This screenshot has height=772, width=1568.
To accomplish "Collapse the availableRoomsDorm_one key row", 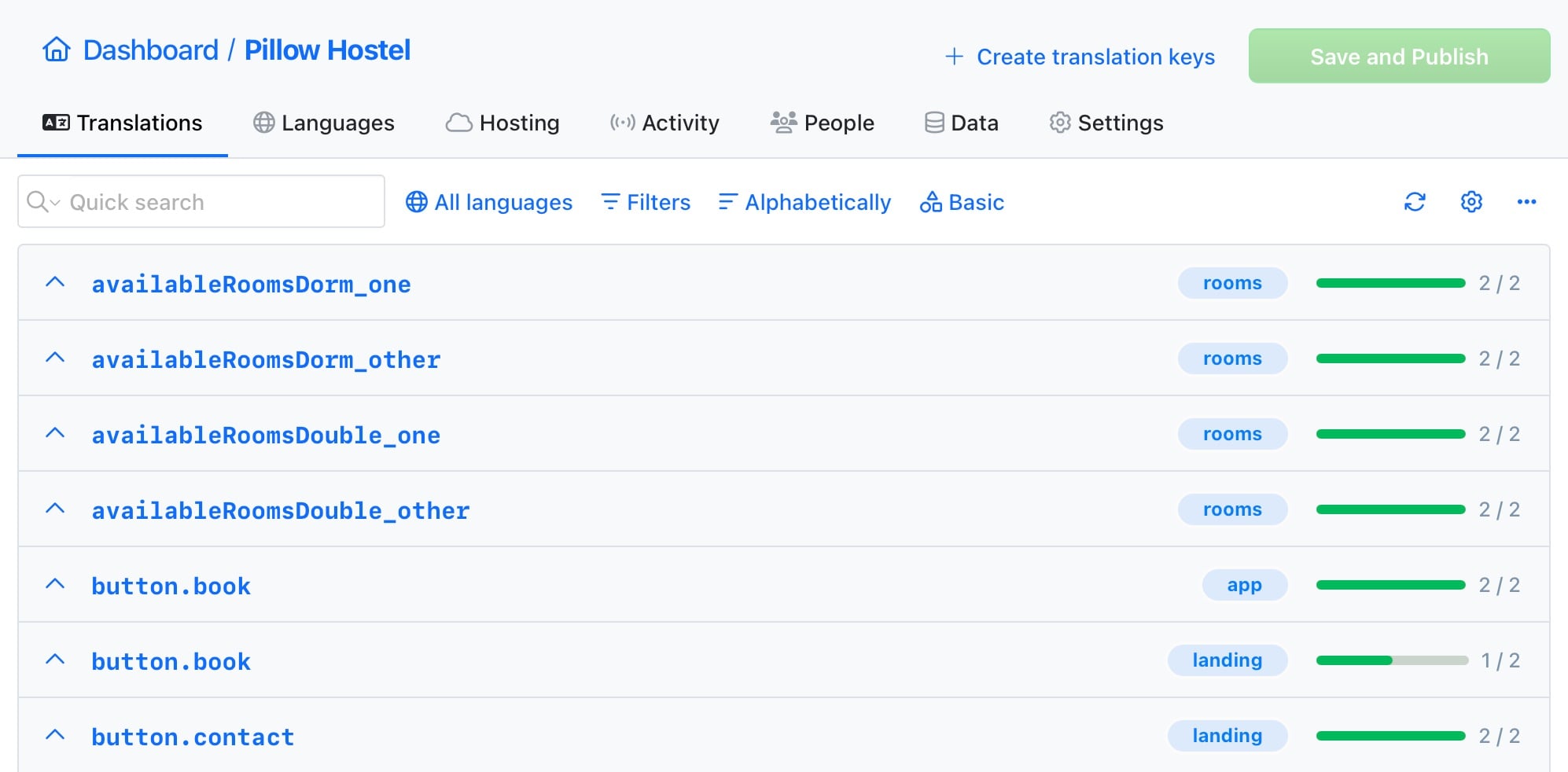I will 55,281.
